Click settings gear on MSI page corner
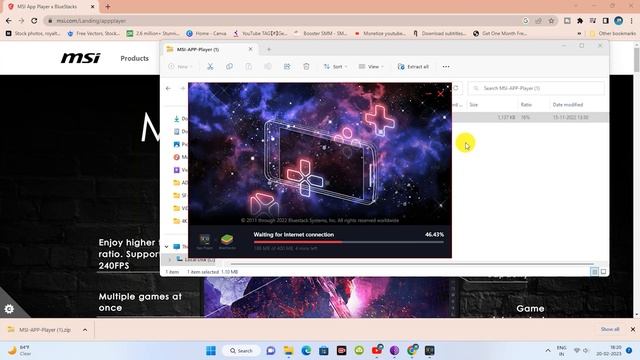Viewport: 640px width, 360px height. [9, 309]
